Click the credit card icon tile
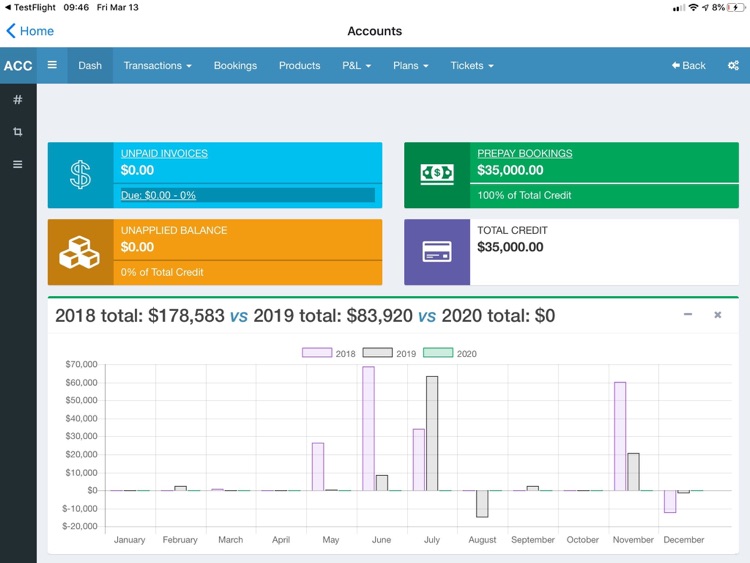750x563 pixels. pos(437,252)
